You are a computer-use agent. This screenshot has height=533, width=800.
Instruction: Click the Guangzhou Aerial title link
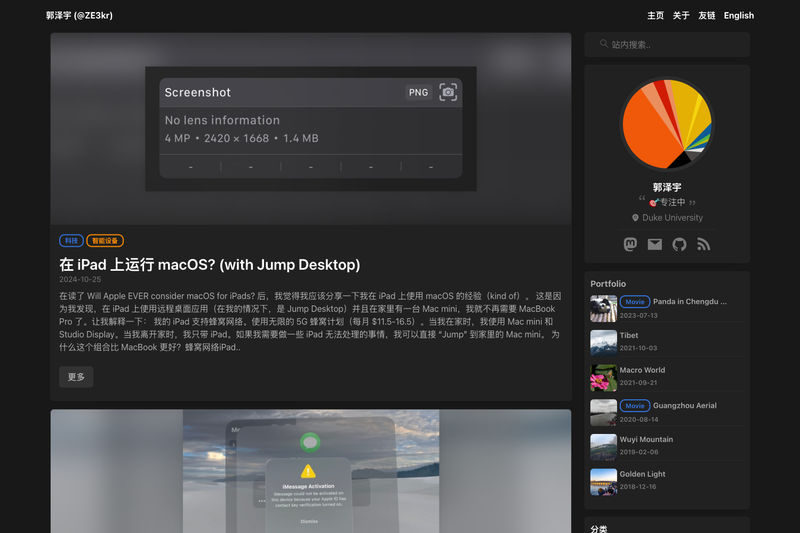click(685, 405)
